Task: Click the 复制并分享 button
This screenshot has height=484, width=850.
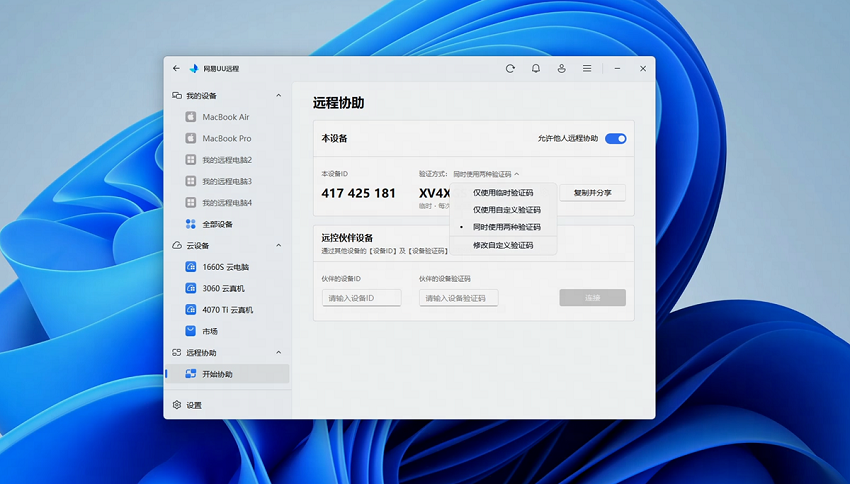Action: point(592,192)
